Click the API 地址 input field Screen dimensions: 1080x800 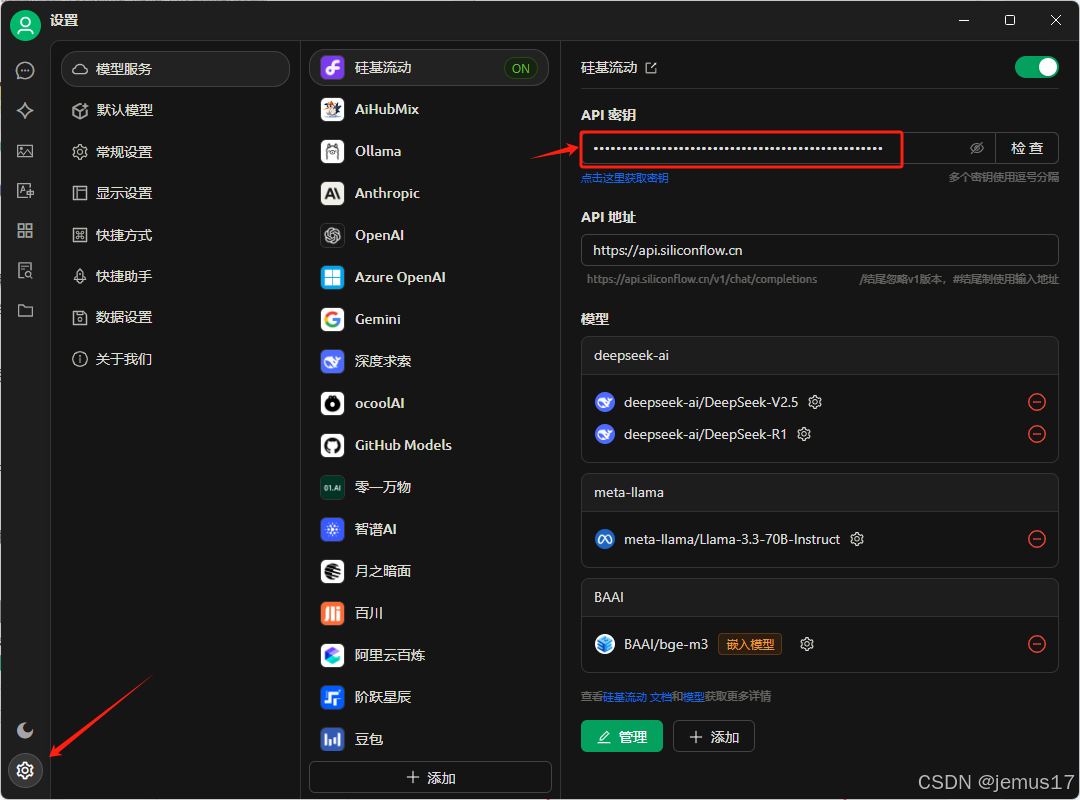point(820,250)
